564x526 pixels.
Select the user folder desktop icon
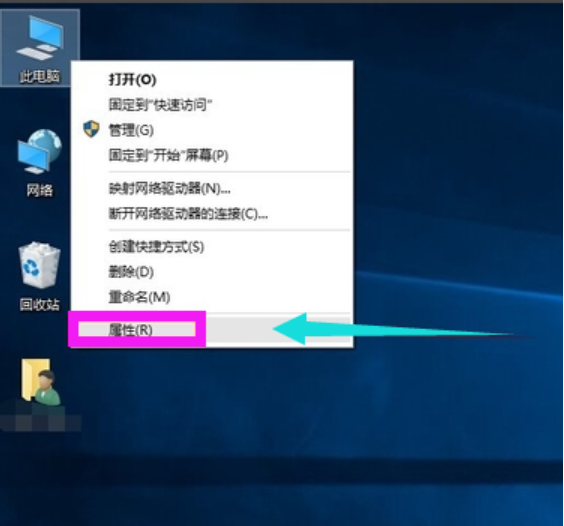coord(40,382)
